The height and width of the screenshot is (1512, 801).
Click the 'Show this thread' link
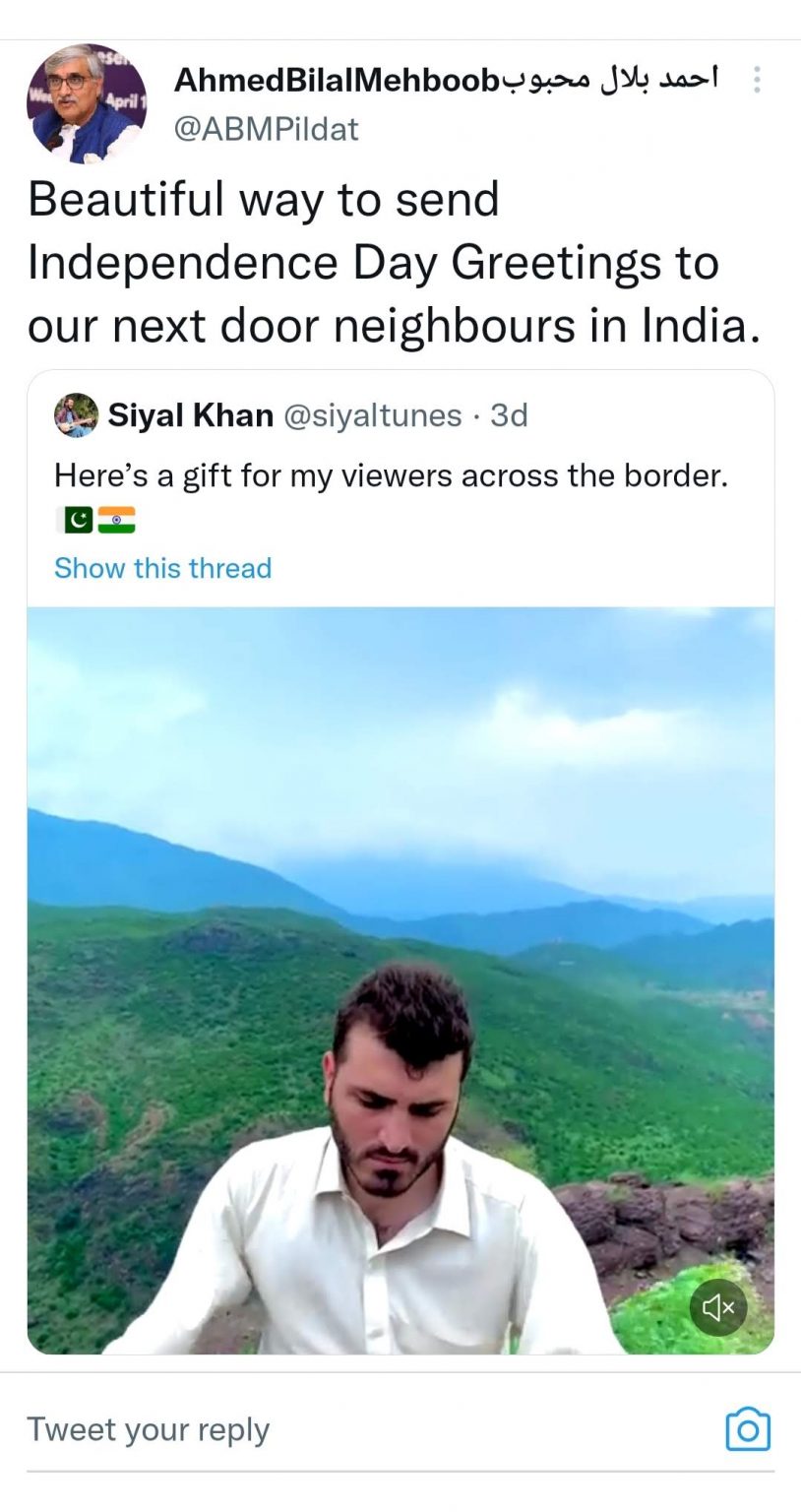pos(162,568)
